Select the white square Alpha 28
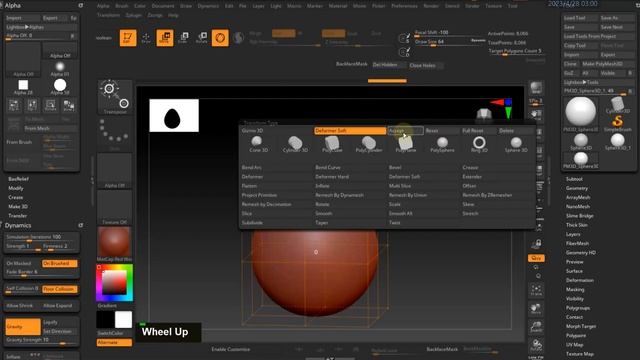Viewport: 640px width, 360px height. click(23, 87)
